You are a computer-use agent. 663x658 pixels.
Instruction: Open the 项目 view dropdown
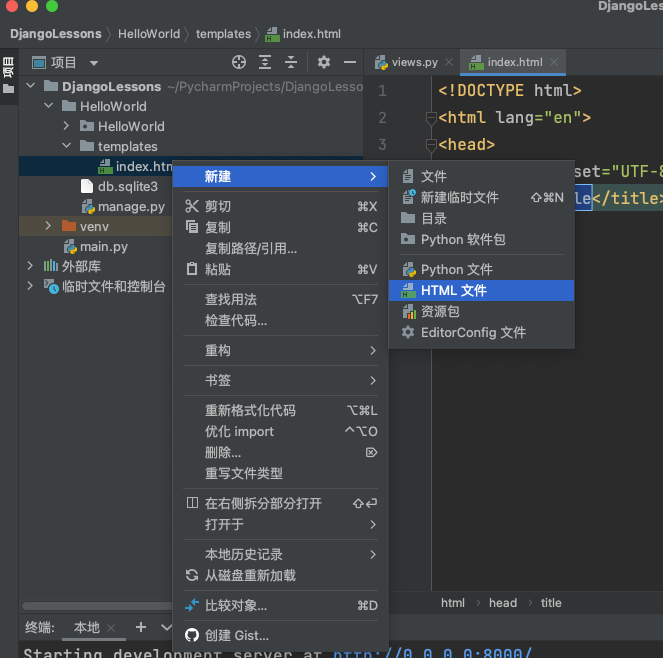94,63
